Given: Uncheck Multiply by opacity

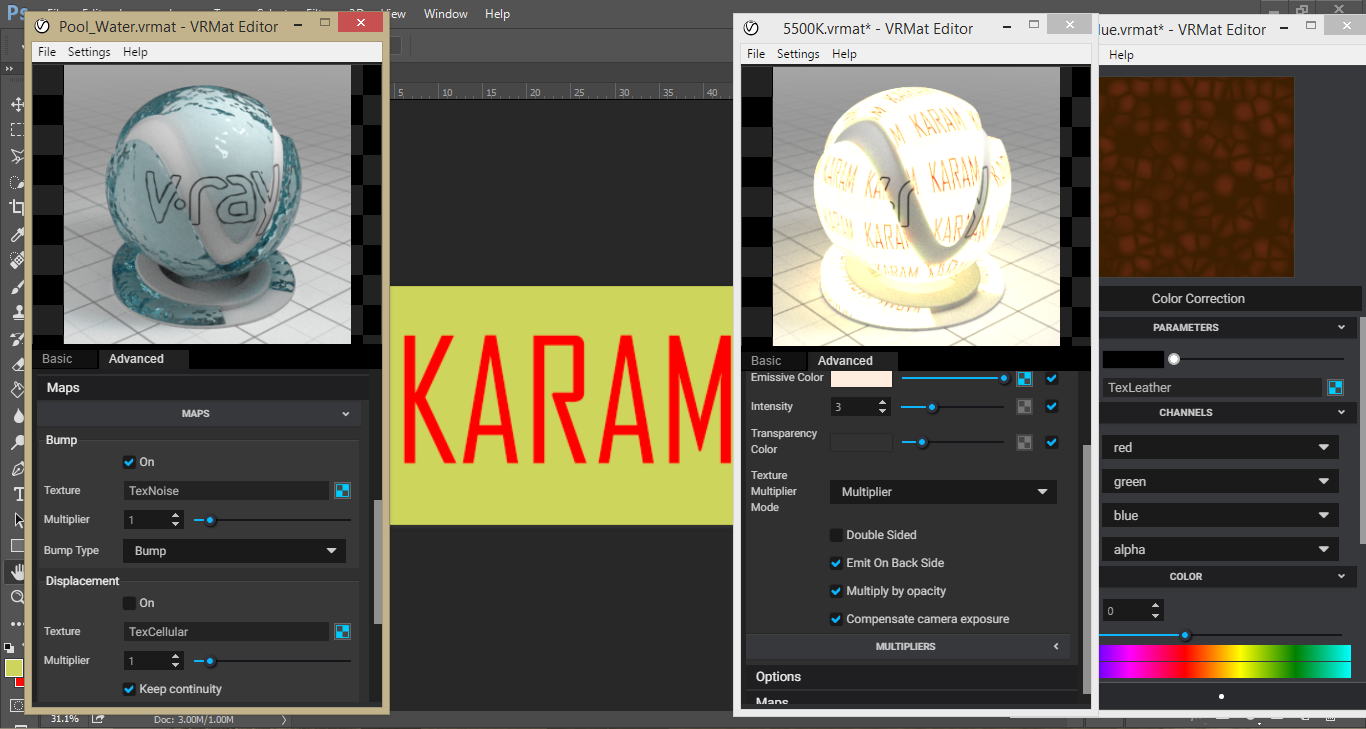Looking at the screenshot, I should pos(836,591).
